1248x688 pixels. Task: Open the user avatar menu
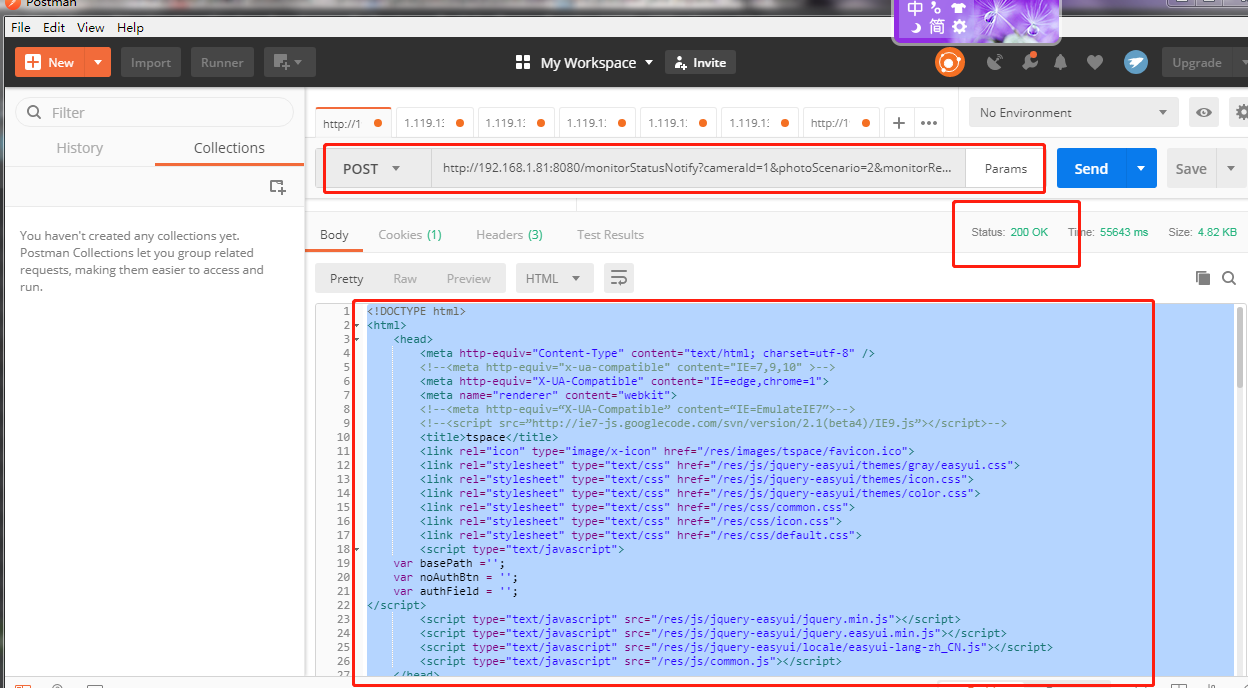point(1135,62)
